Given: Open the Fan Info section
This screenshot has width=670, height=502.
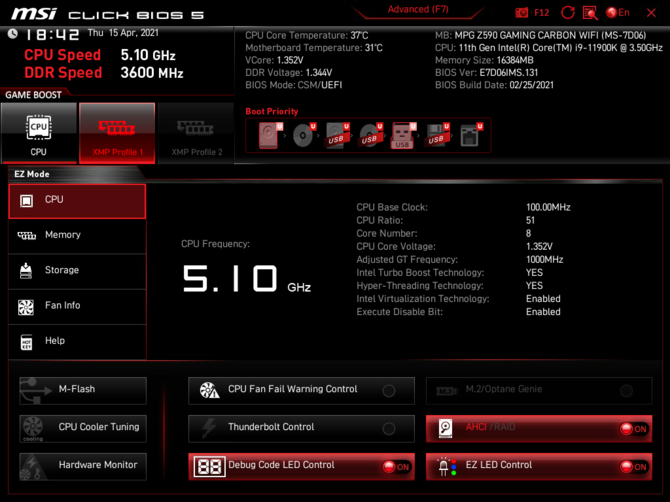Looking at the screenshot, I should (77, 307).
